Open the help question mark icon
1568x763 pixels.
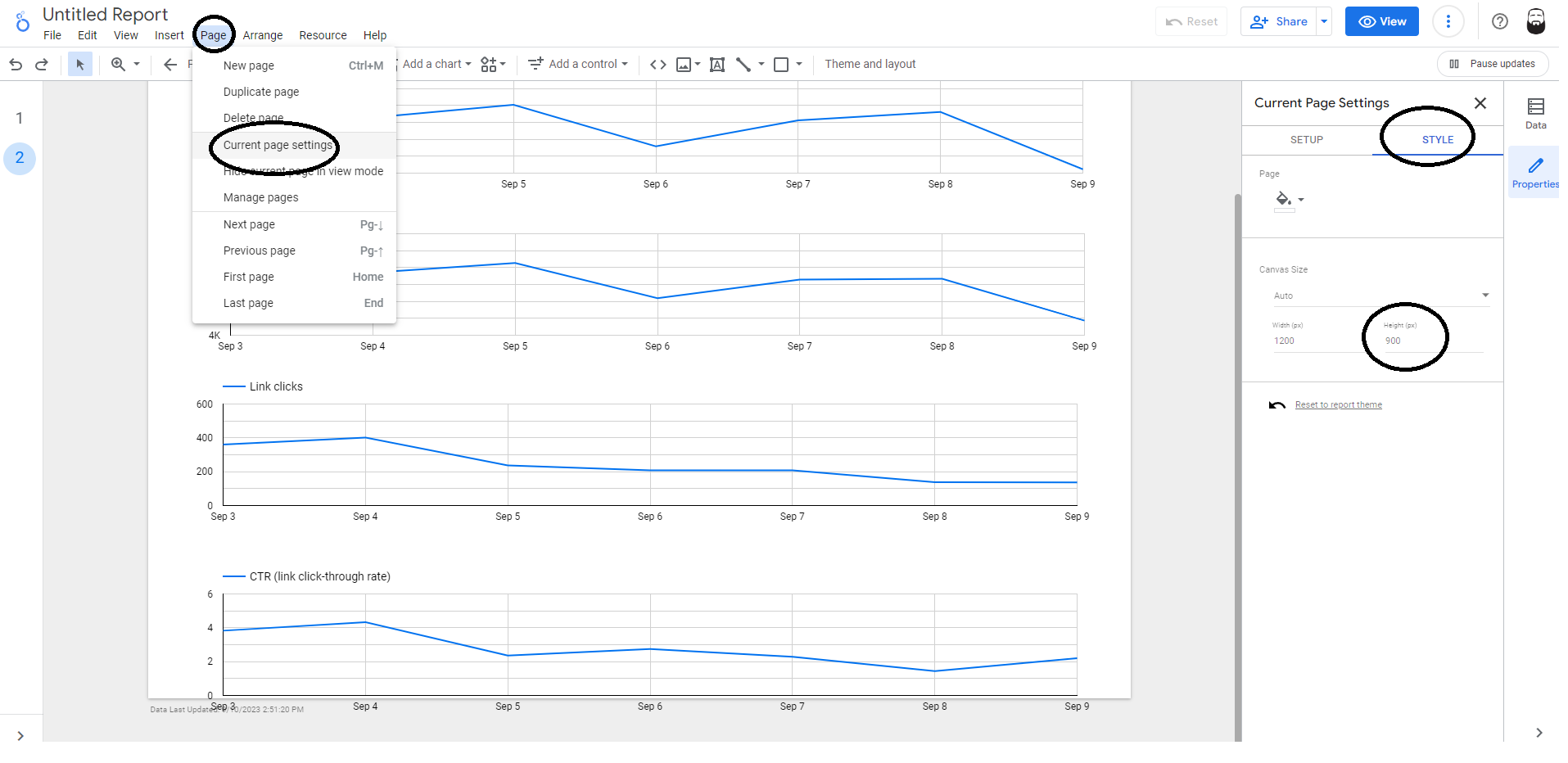pos(1499,22)
